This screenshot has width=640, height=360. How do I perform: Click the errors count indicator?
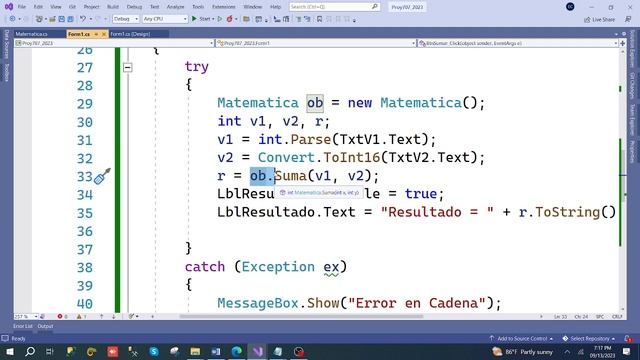[62, 316]
